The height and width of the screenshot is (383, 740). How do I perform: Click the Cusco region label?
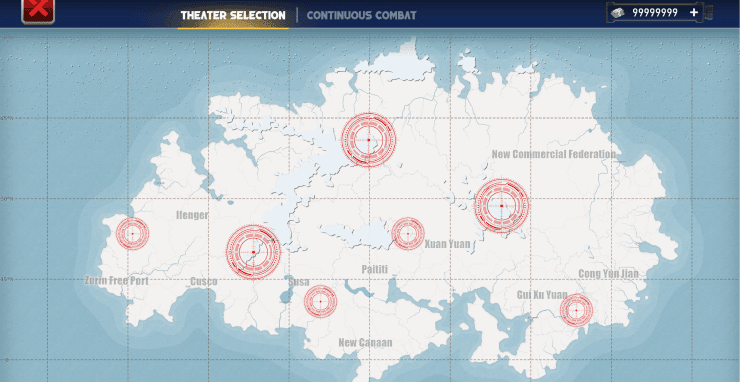click(204, 282)
